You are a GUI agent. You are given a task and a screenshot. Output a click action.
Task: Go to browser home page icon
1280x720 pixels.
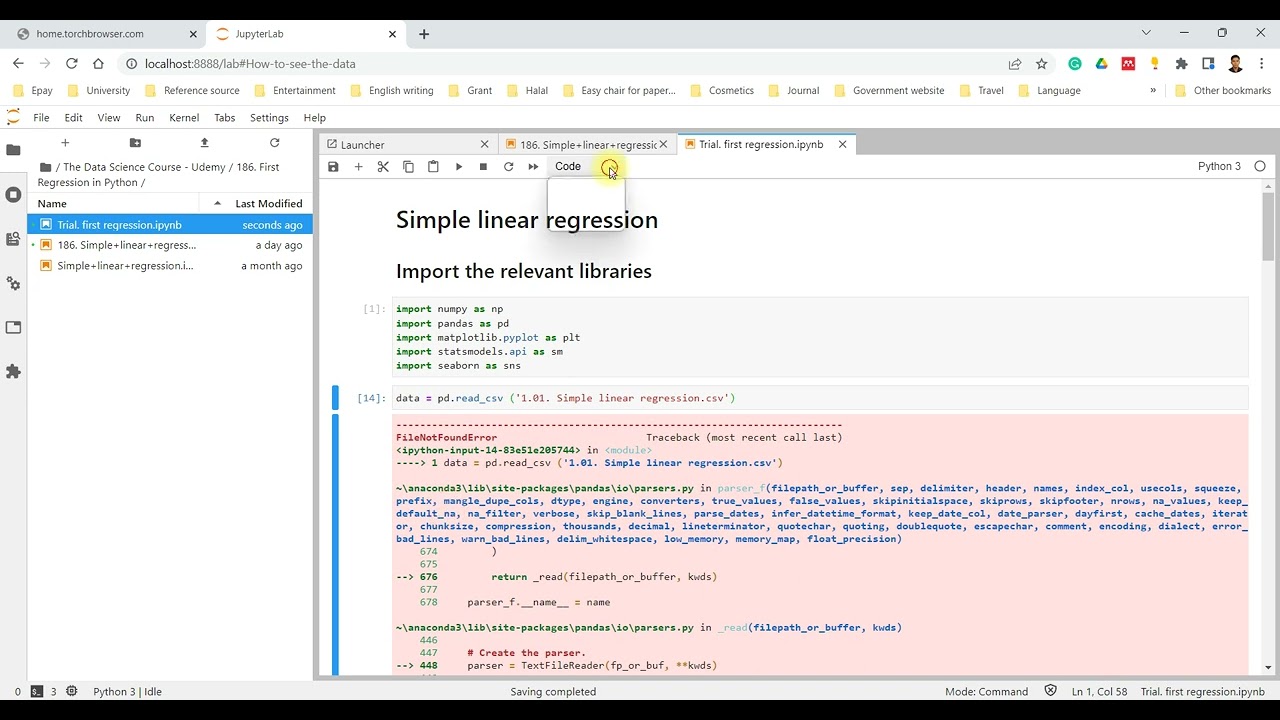pos(98,64)
